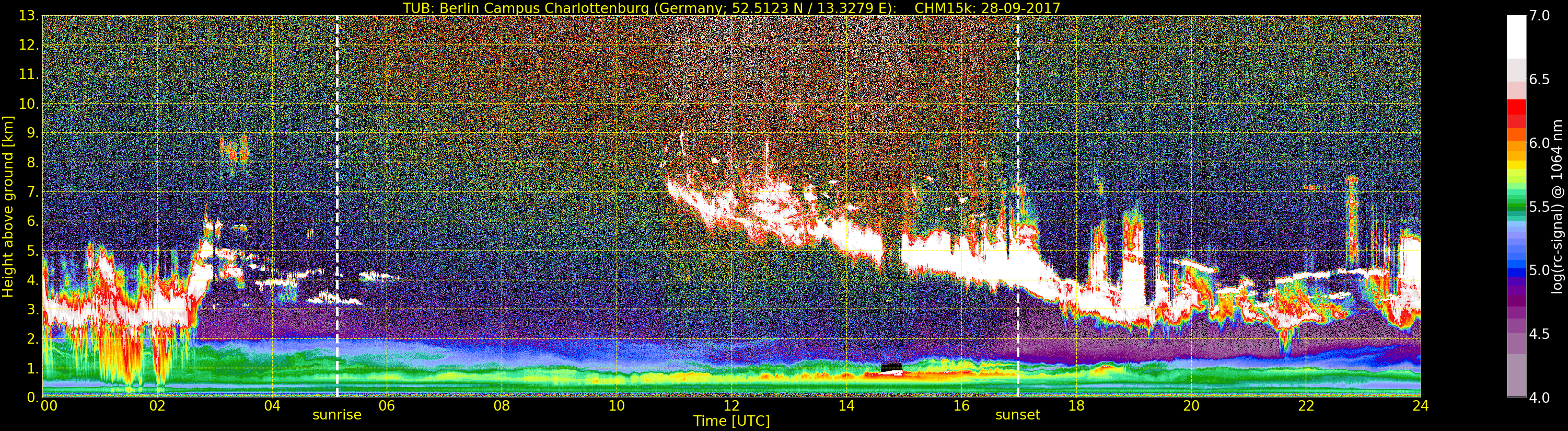Click time axis tick label '00'

49,406
